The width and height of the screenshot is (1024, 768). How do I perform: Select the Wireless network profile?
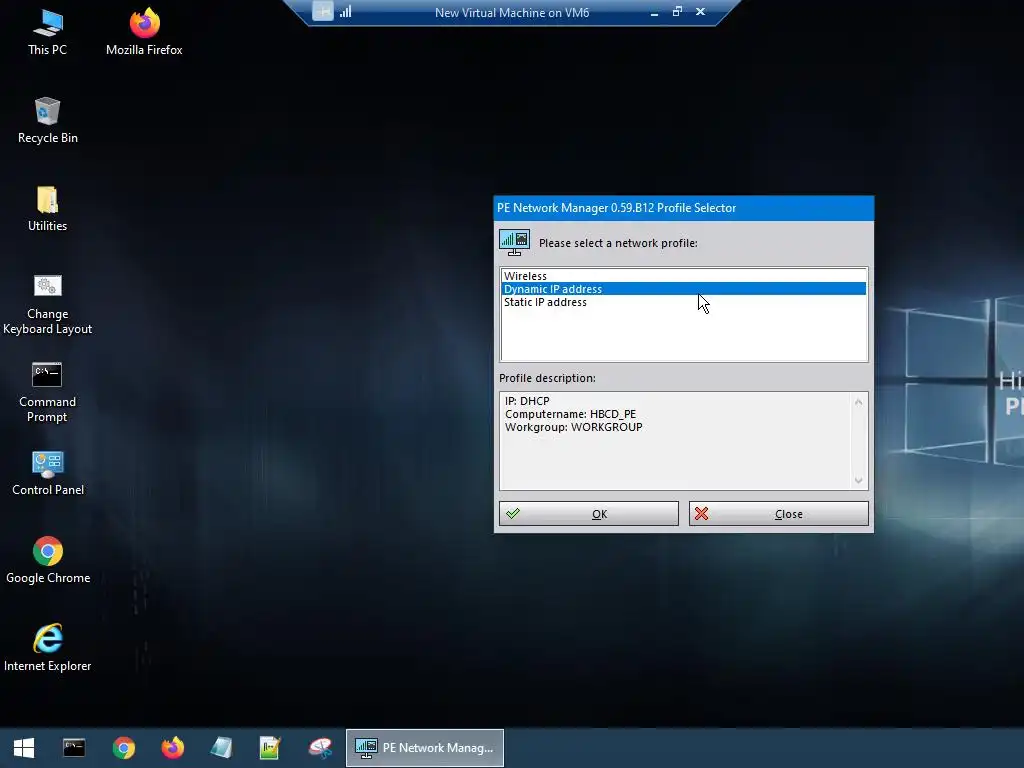tap(684, 276)
